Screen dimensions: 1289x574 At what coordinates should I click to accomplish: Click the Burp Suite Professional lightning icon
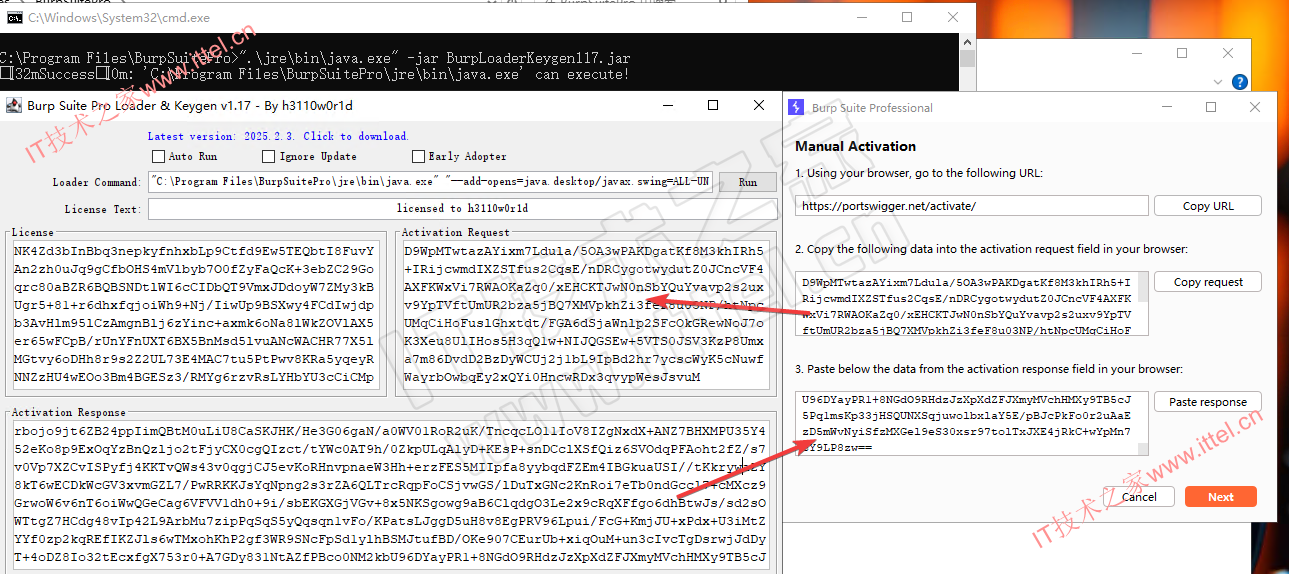[797, 107]
